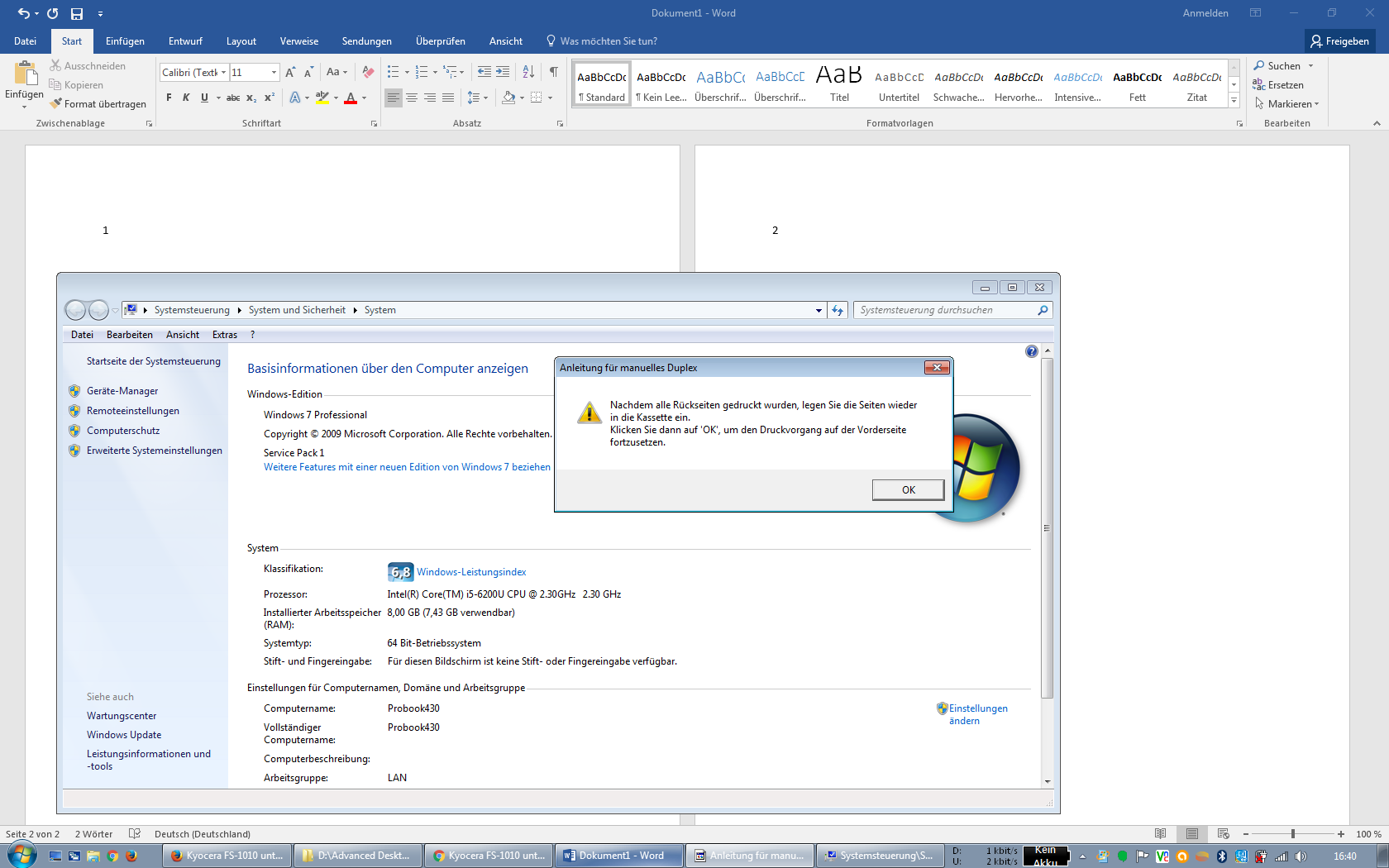This screenshot has width=1389, height=868.
Task: Open the font name dropdown (Calibri)
Action: [x=223, y=73]
